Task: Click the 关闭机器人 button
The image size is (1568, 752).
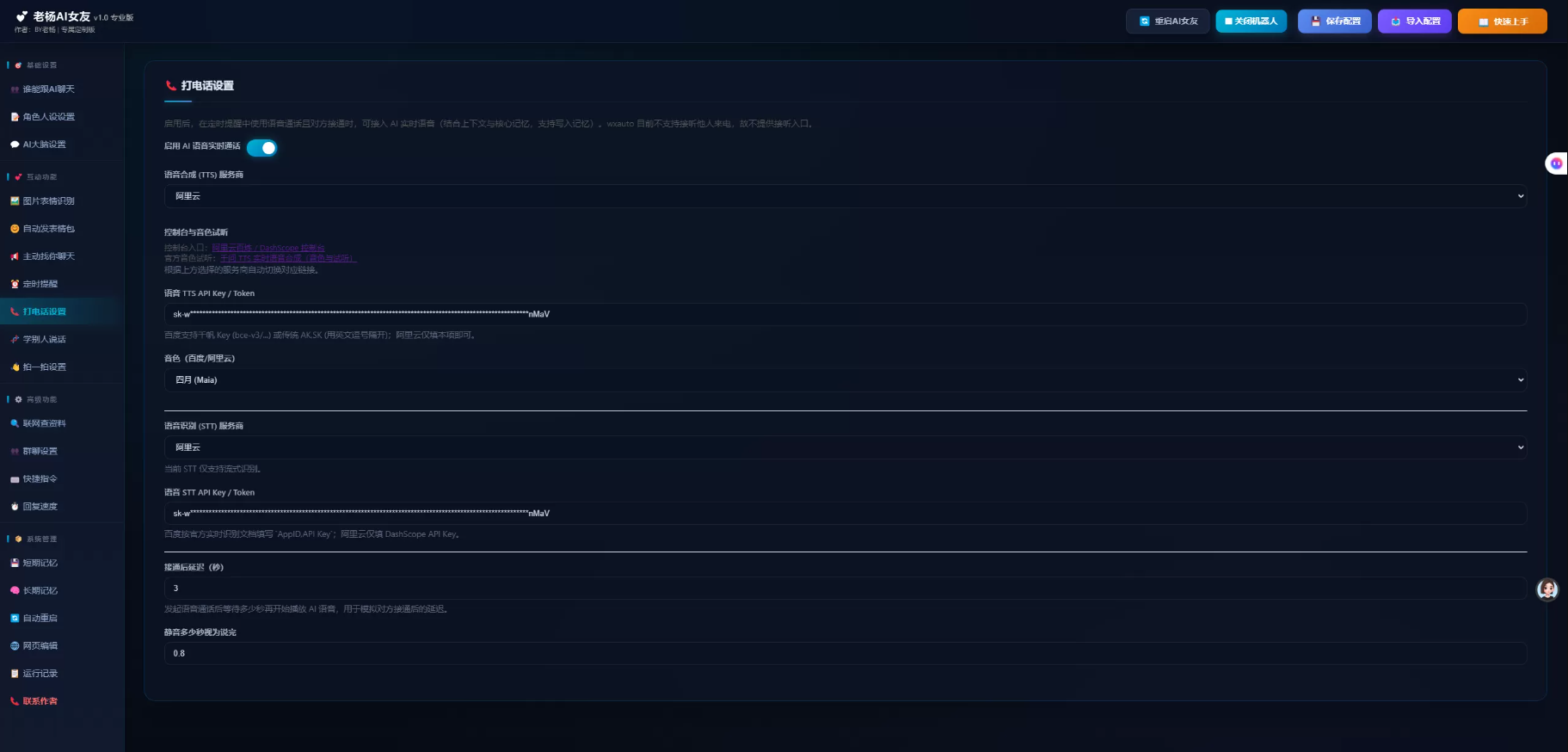Action: (1251, 22)
